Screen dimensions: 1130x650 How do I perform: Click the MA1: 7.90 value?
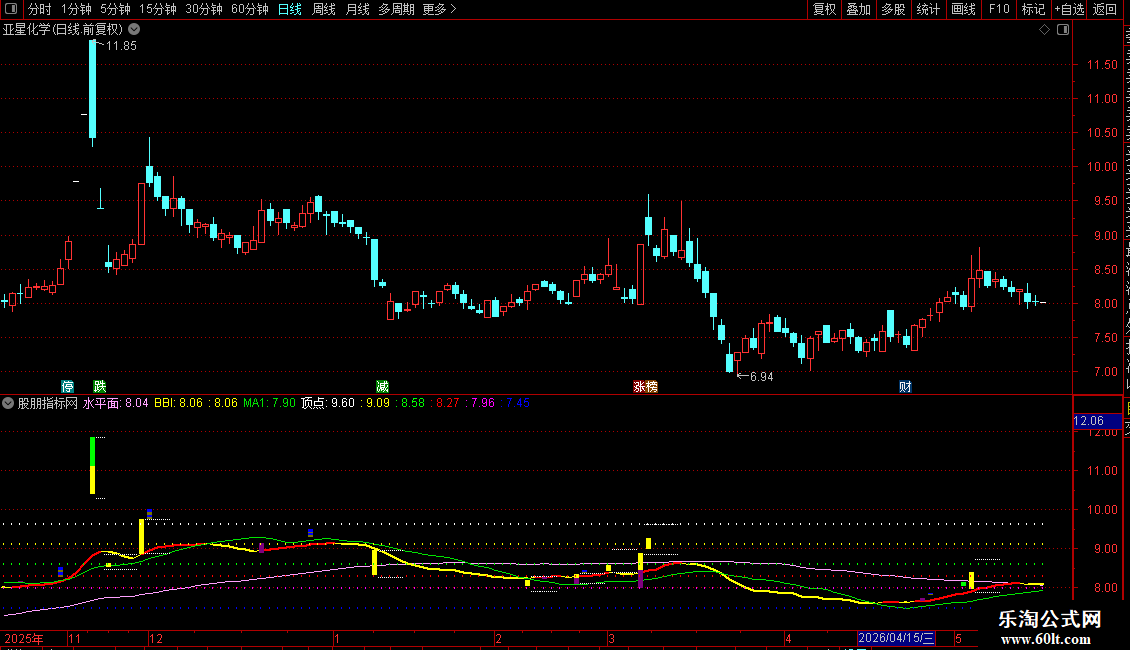pyautogui.click(x=270, y=403)
